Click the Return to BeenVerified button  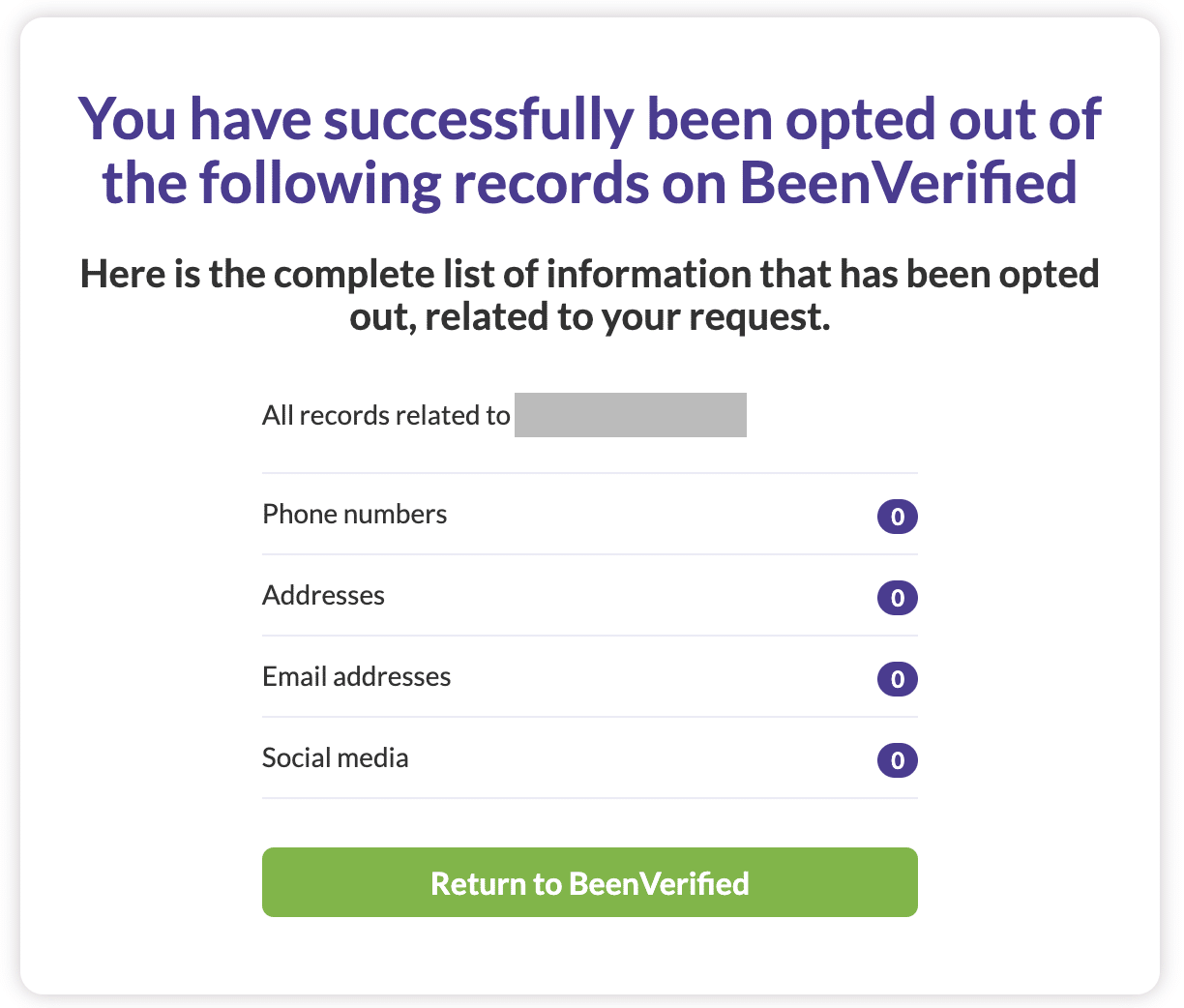pos(589,882)
